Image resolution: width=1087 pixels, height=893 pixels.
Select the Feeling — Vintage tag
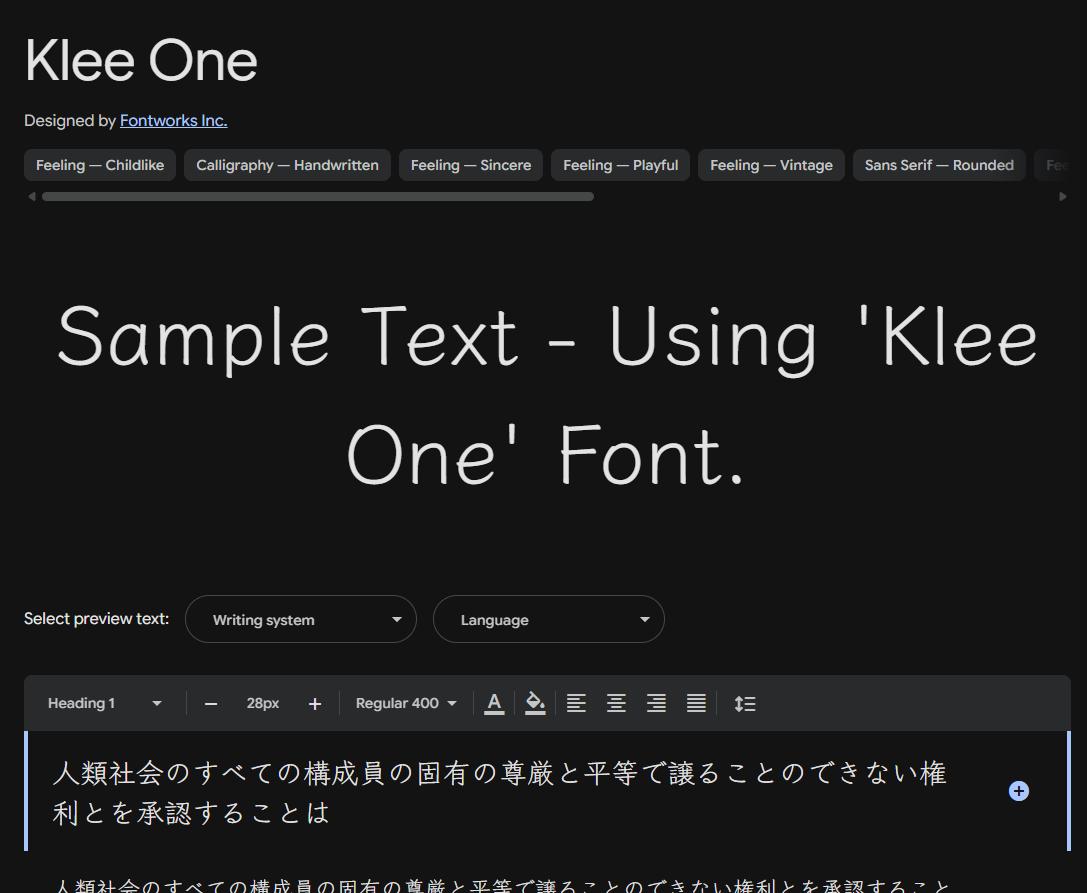pos(771,165)
